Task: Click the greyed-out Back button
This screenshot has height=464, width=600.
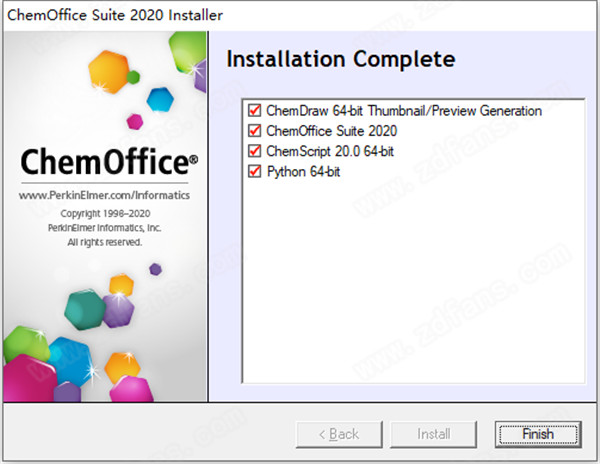Action: 337,434
